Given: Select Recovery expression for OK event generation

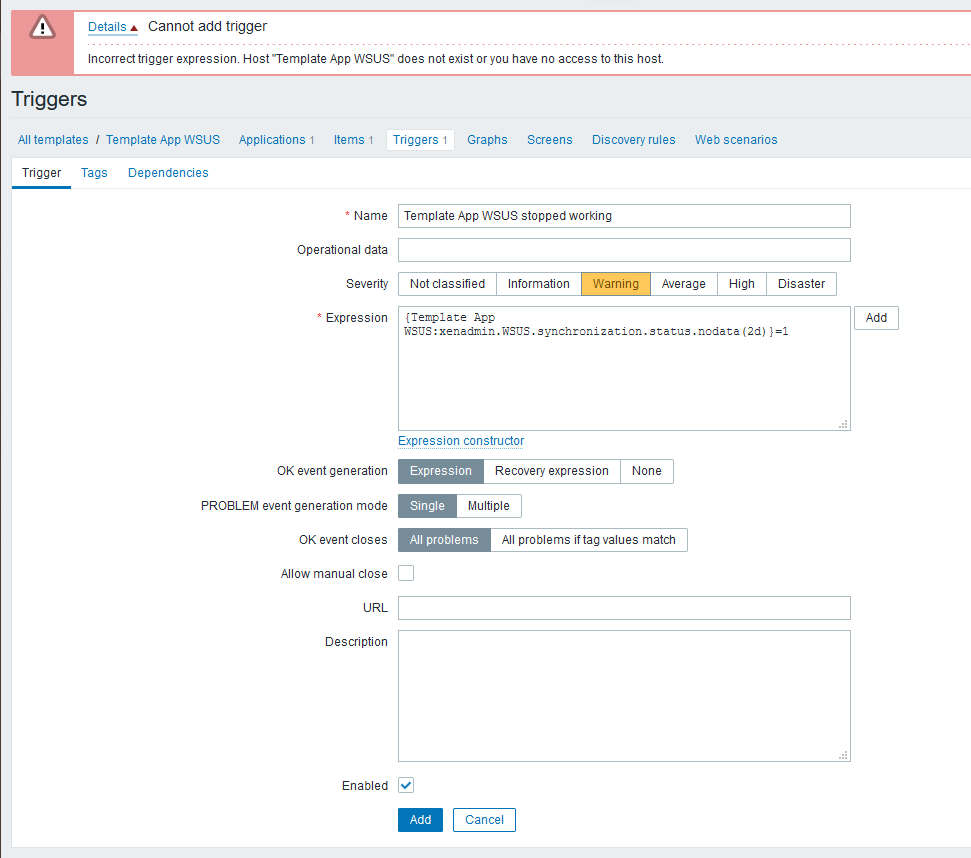Looking at the screenshot, I should pyautogui.click(x=552, y=471).
